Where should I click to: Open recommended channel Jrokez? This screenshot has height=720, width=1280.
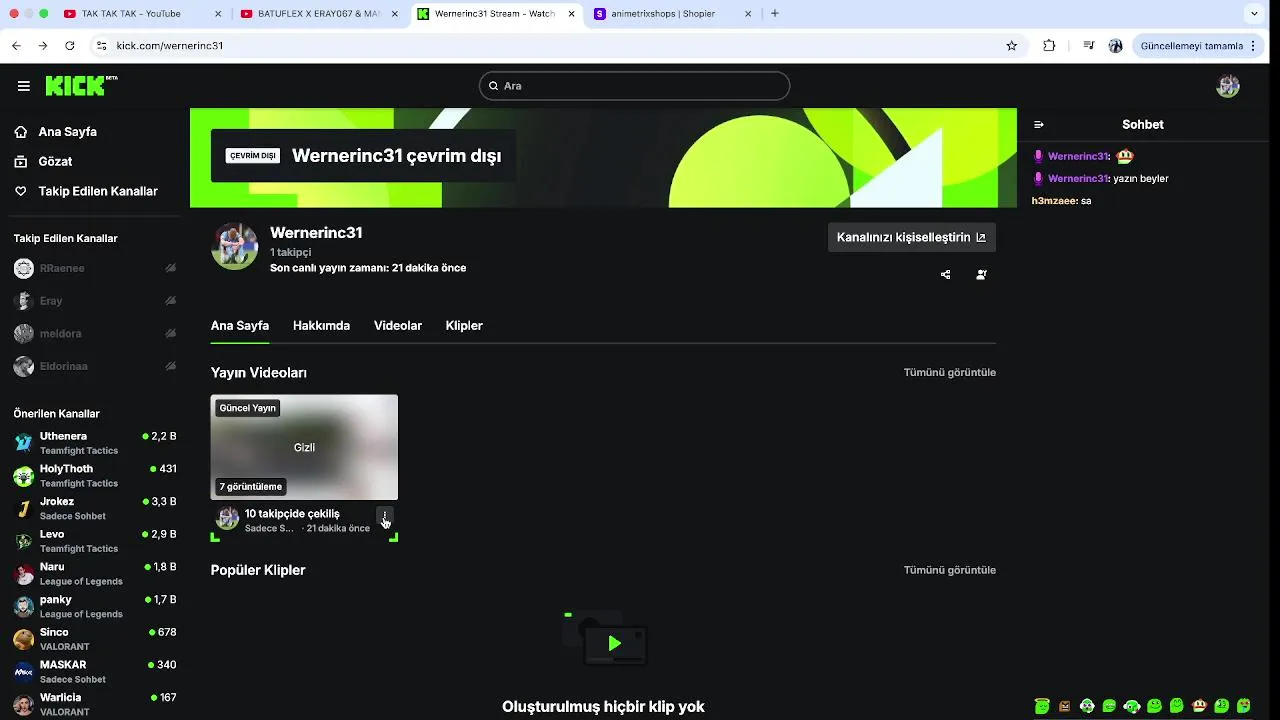tap(95, 508)
